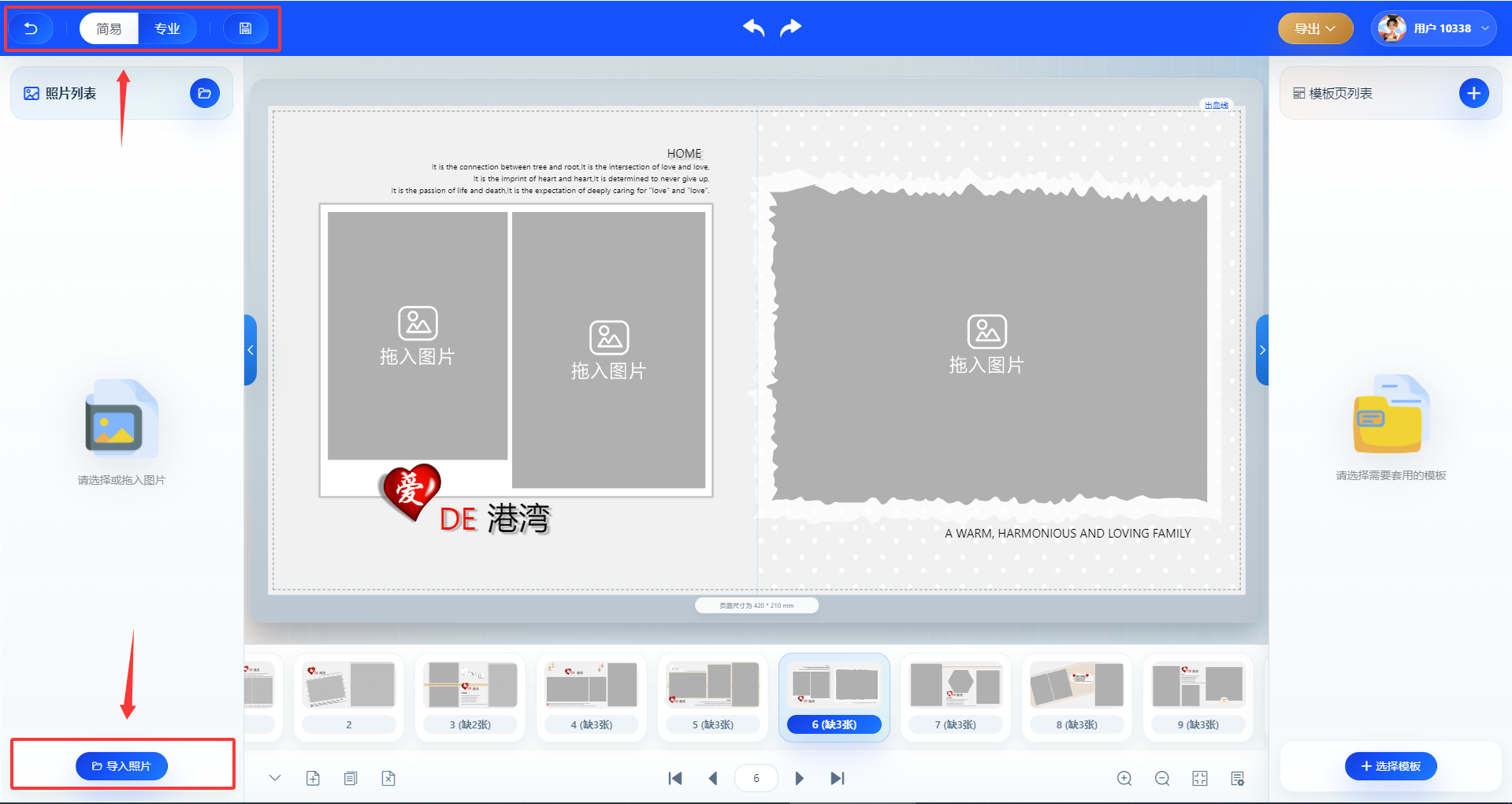The width and height of the screenshot is (1512, 804).
Task: Click the fit-to-screen icon
Action: [1200, 778]
